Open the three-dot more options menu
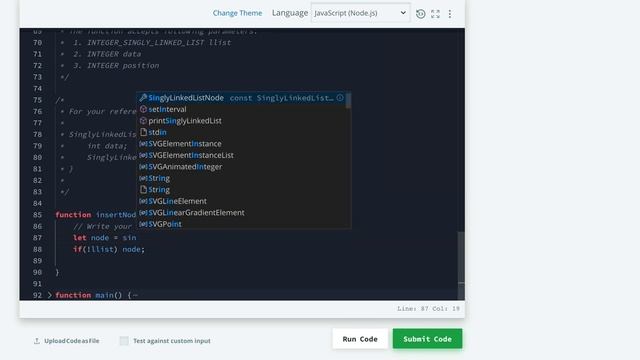This screenshot has width=640, height=360. [450, 13]
